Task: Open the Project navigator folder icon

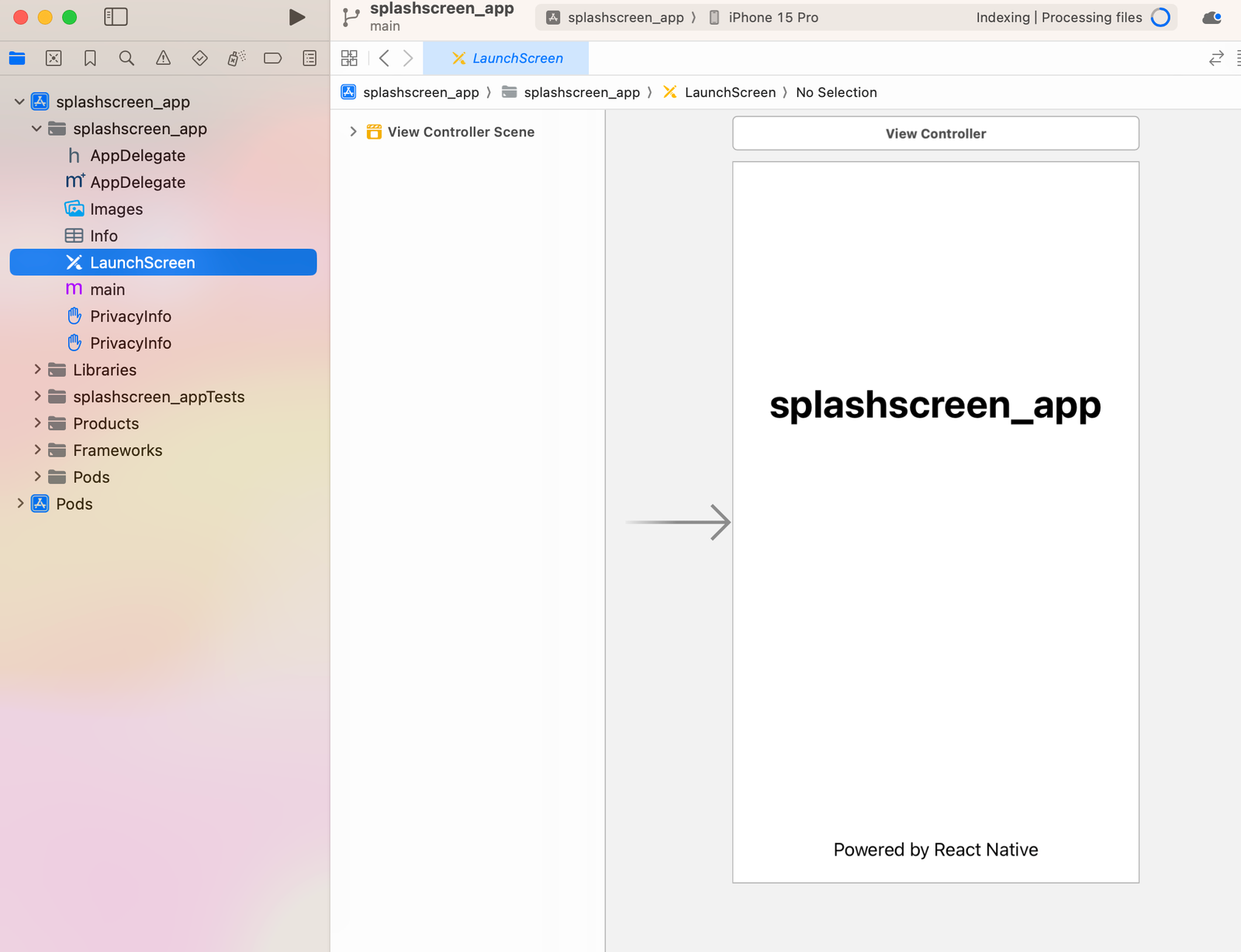Action: point(17,57)
